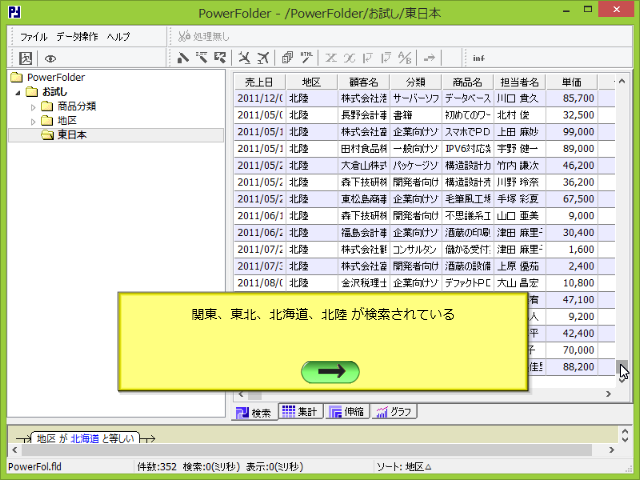This screenshot has width=640, height=480.
Task: Click the table's horizontal scroll right arrow
Action: [609, 394]
